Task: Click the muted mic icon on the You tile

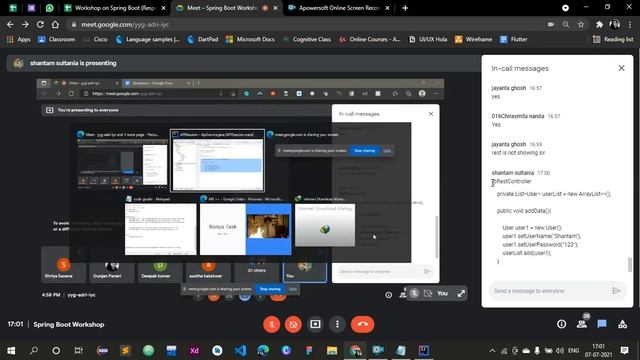Action: (414, 293)
